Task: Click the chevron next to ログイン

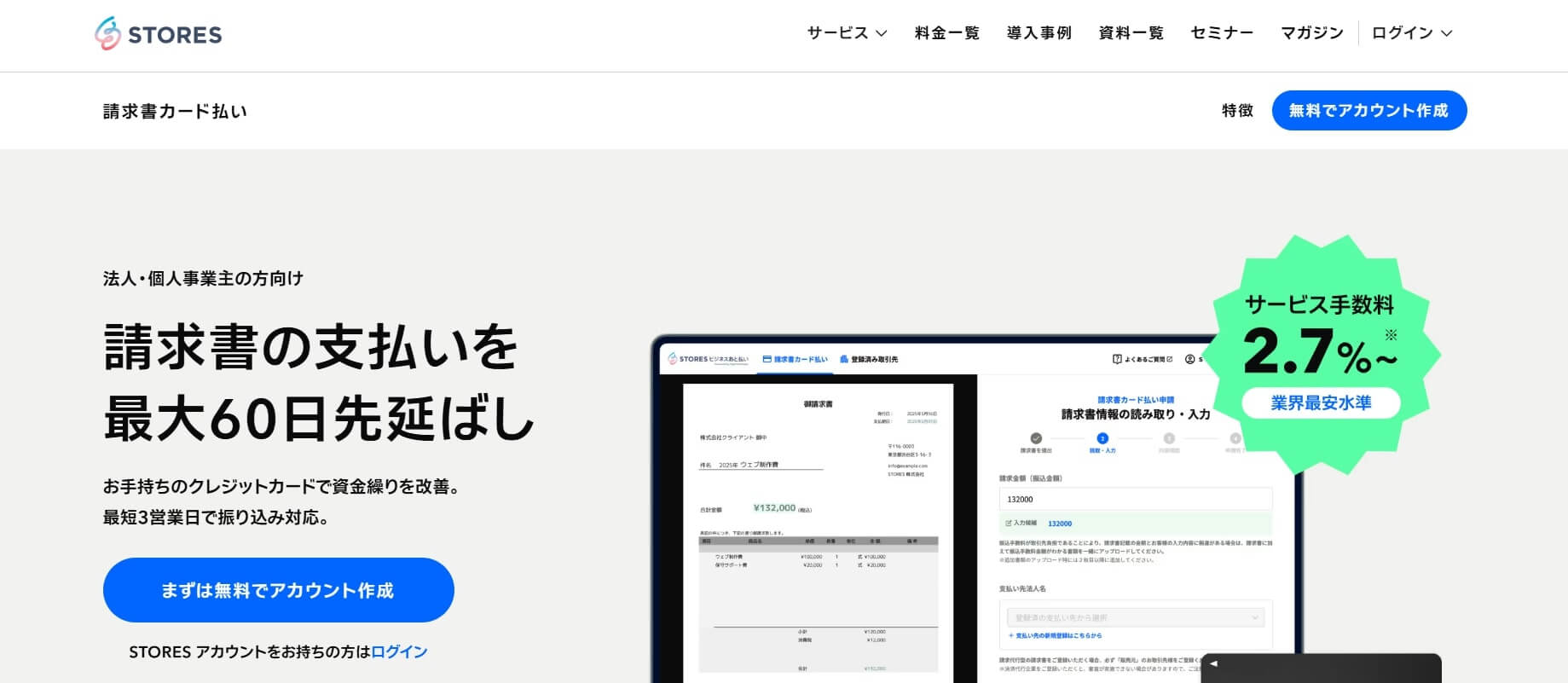Action: point(1446,34)
